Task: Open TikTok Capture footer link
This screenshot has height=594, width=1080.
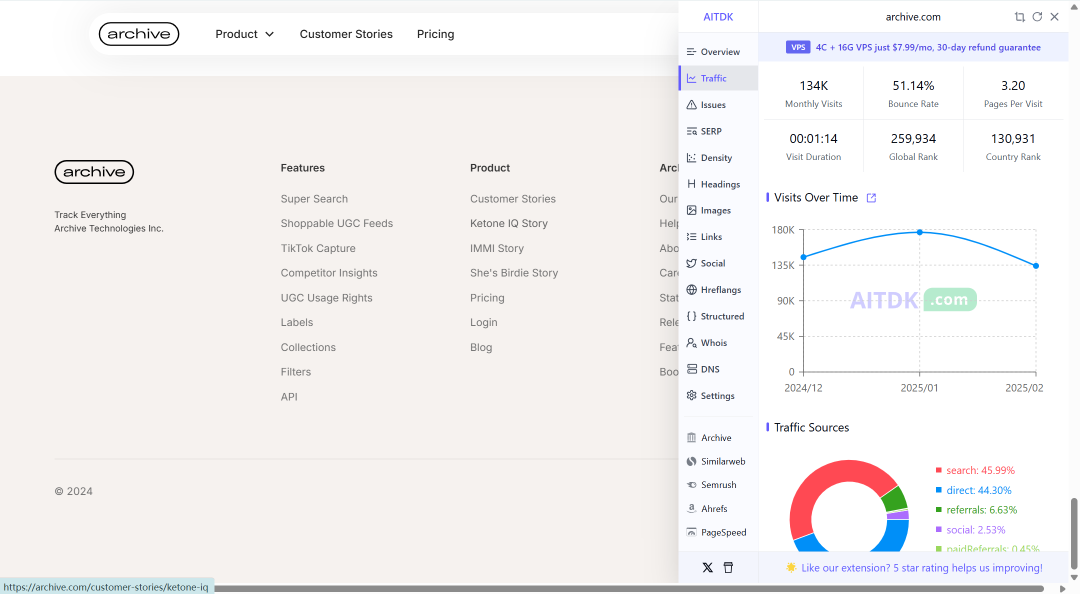Action: point(318,248)
